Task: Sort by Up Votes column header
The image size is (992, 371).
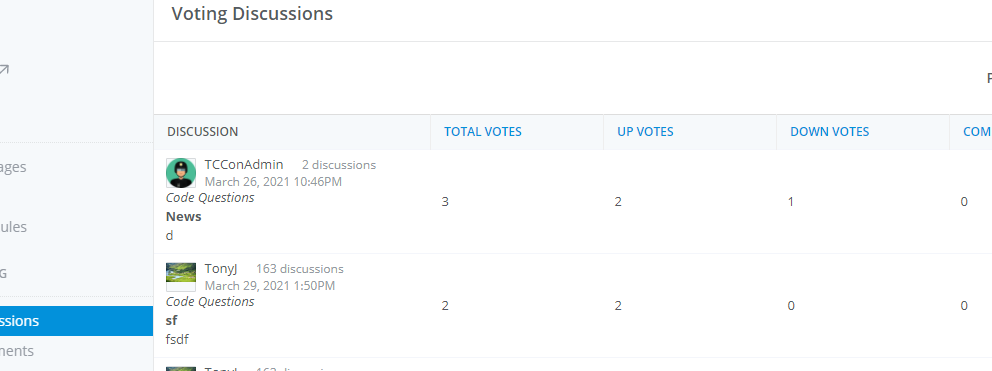Action: (x=645, y=132)
